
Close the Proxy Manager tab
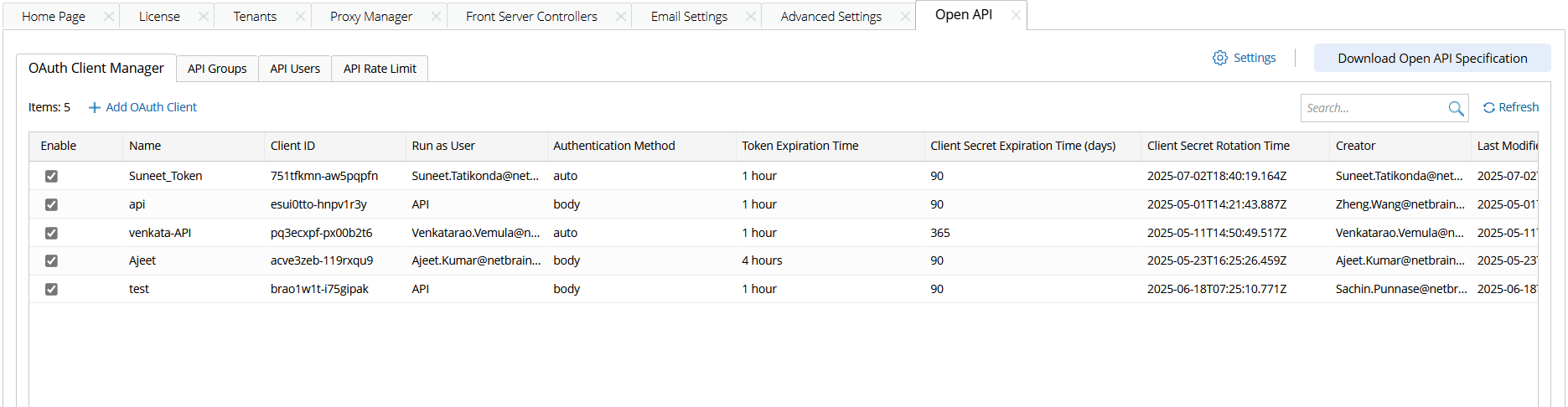pyautogui.click(x=436, y=16)
